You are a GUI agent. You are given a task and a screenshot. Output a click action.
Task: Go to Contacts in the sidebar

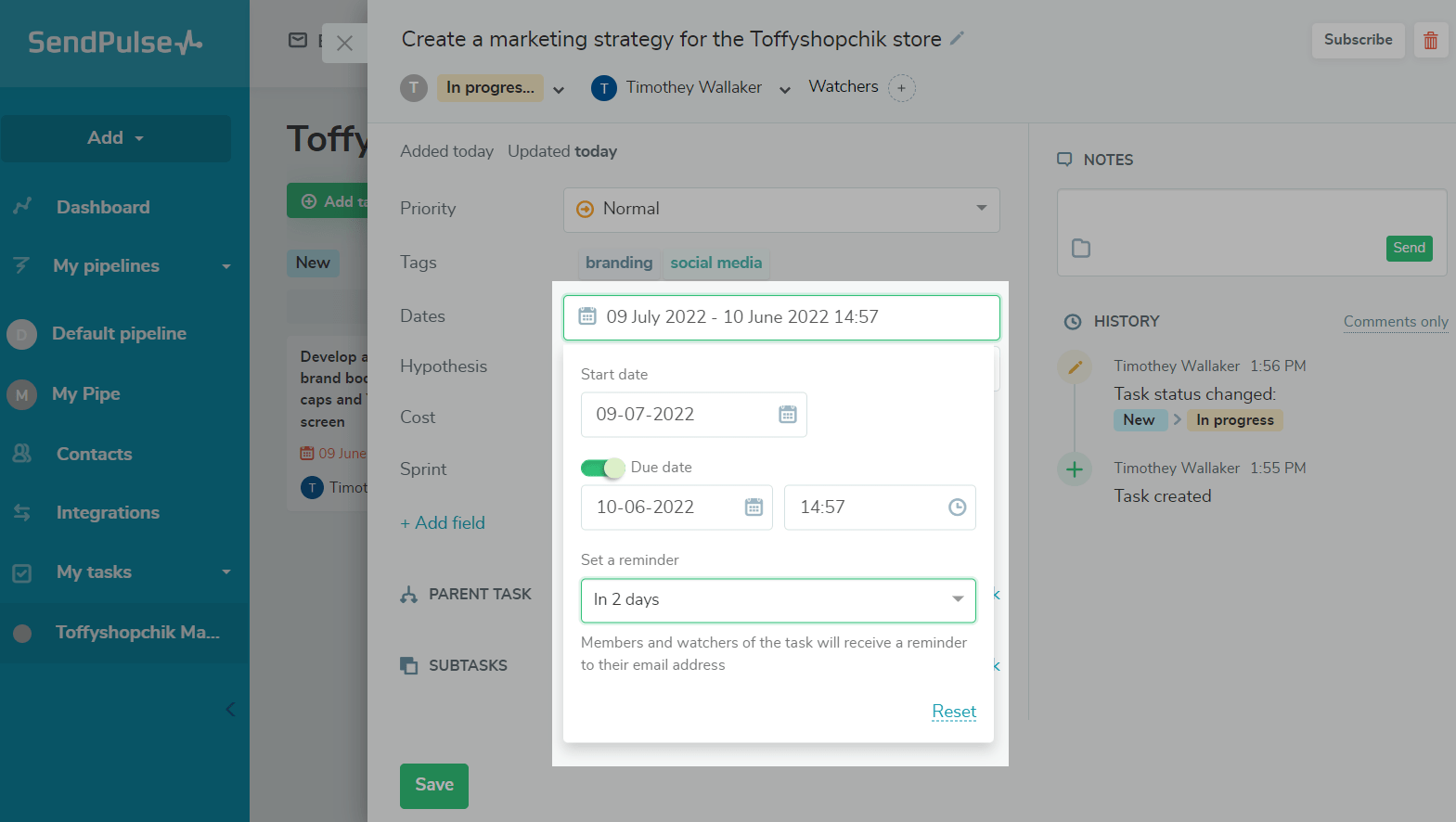[94, 454]
